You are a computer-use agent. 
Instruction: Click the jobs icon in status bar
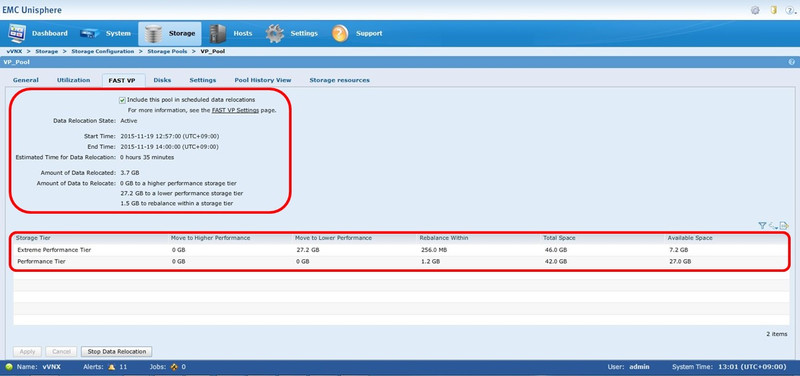[173, 367]
